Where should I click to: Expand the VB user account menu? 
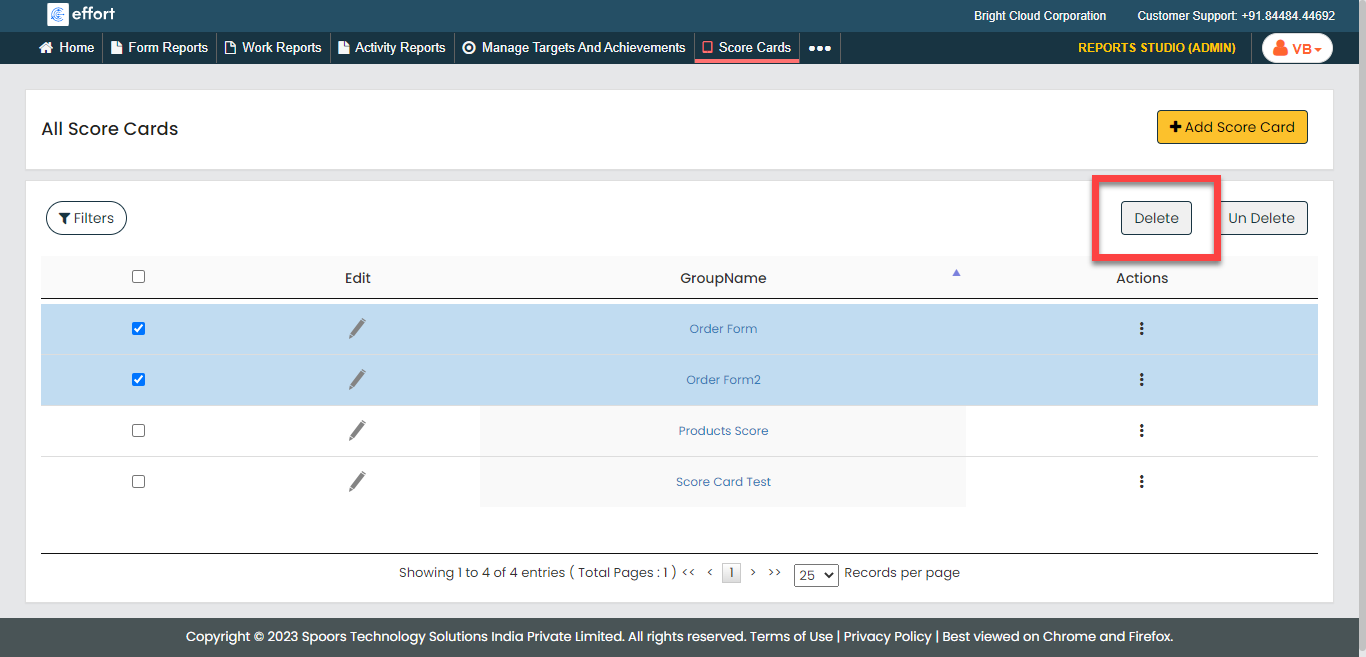click(1297, 48)
